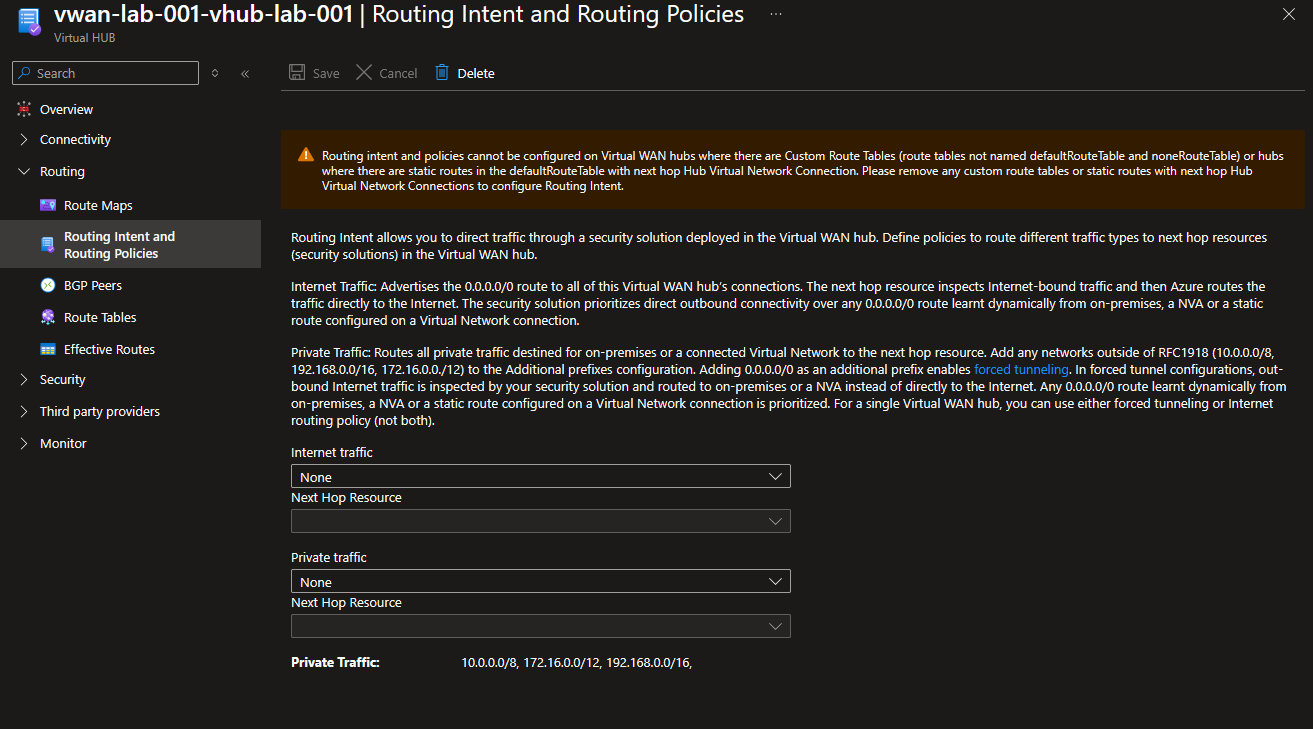Screen dimensions: 1313x729
Task: Click the Overview icon in sidebar
Action: pyautogui.click(x=24, y=109)
